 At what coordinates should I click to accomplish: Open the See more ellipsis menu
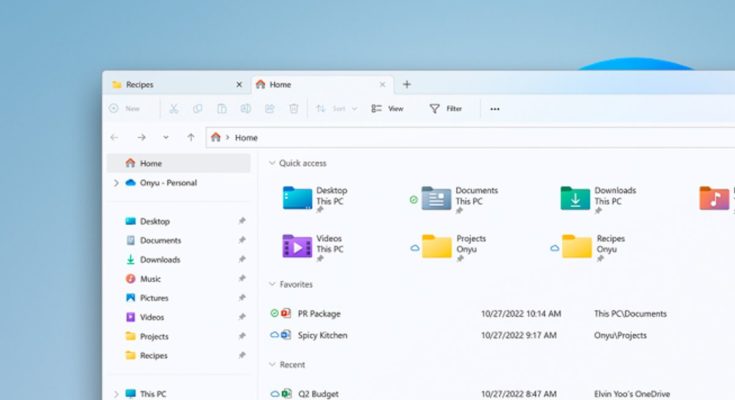(x=495, y=109)
